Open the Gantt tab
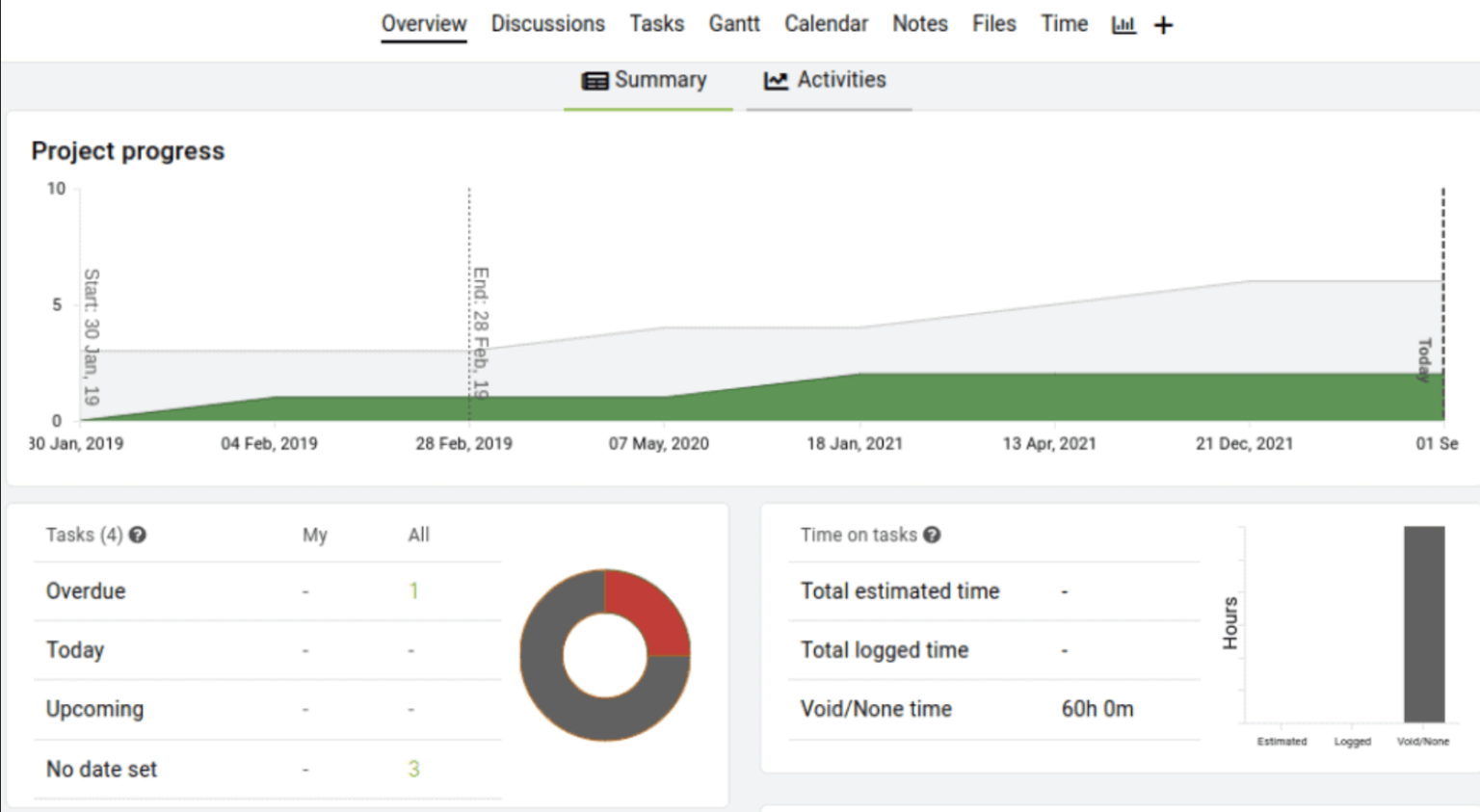 (734, 24)
